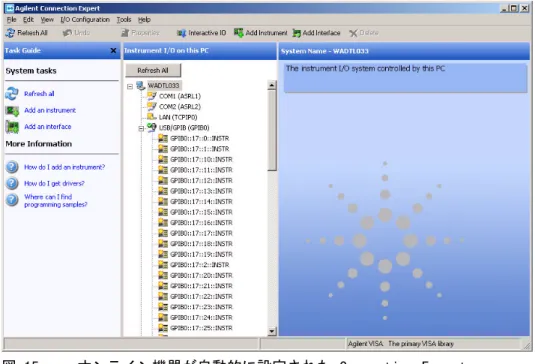The height and width of the screenshot is (364, 535).
Task: Select GPIB0::17::23::INSTR instrument
Action: click(201, 307)
